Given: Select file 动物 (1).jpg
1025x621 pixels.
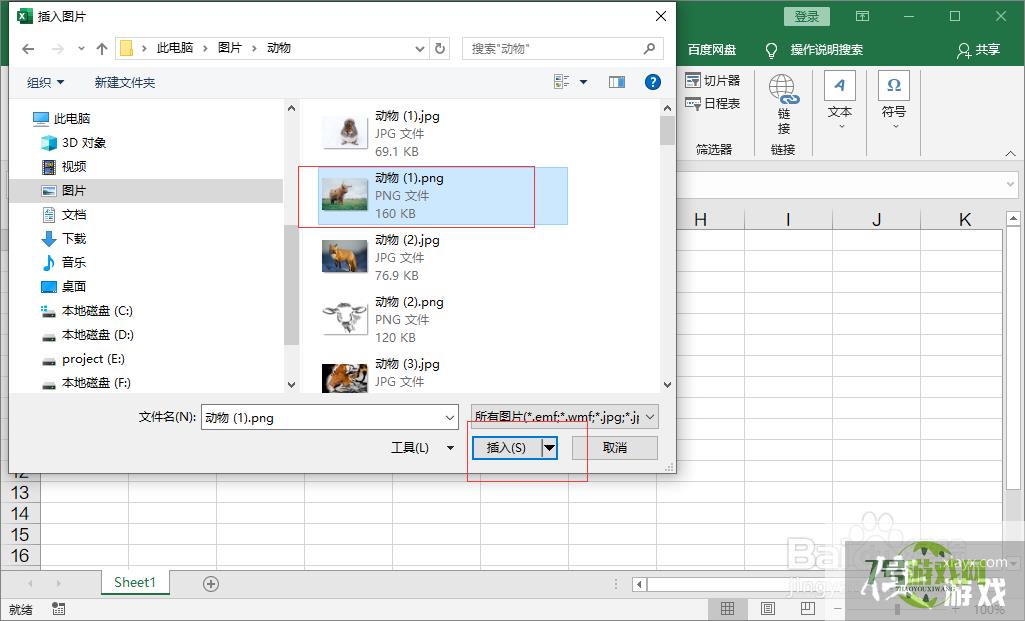Looking at the screenshot, I should pyautogui.click(x=443, y=133).
